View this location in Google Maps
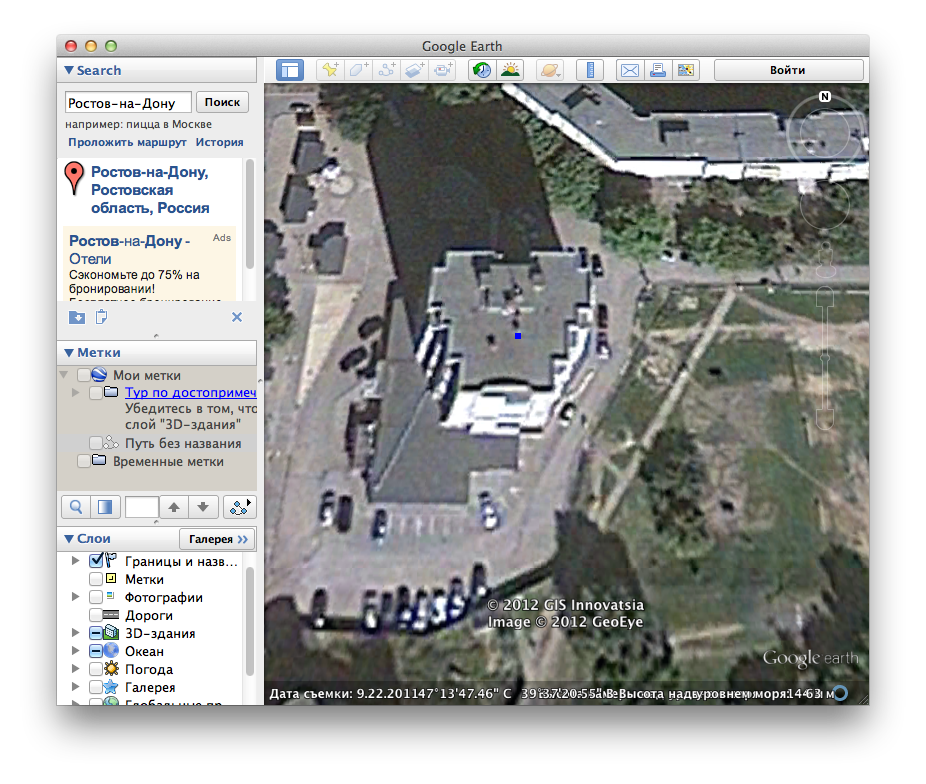Screen dimensions: 926x784 point(686,70)
